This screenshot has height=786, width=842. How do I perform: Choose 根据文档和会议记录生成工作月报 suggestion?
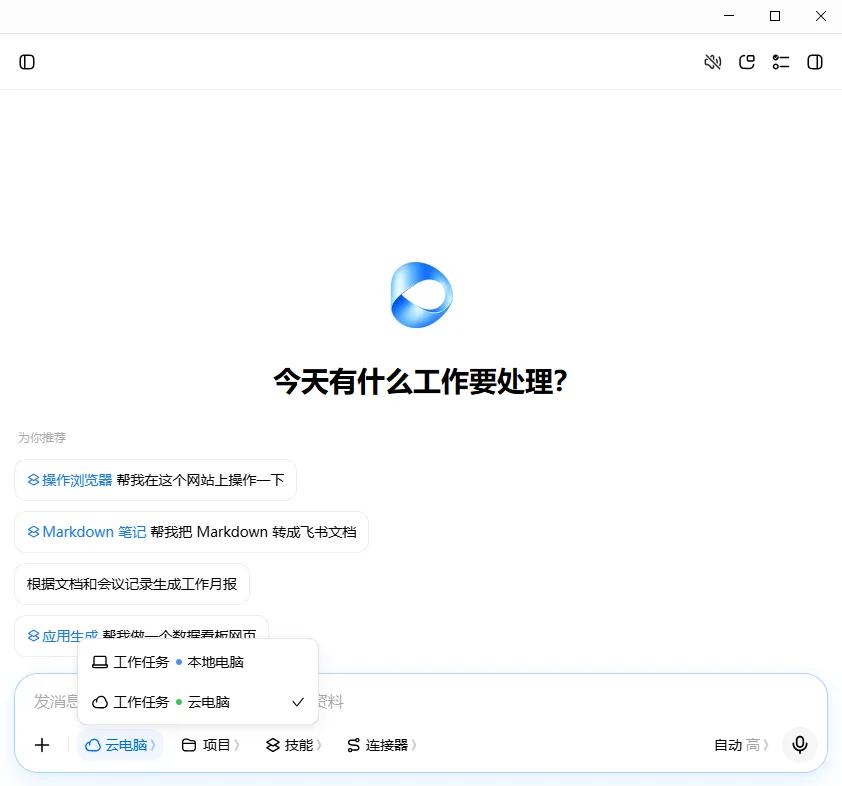click(132, 584)
